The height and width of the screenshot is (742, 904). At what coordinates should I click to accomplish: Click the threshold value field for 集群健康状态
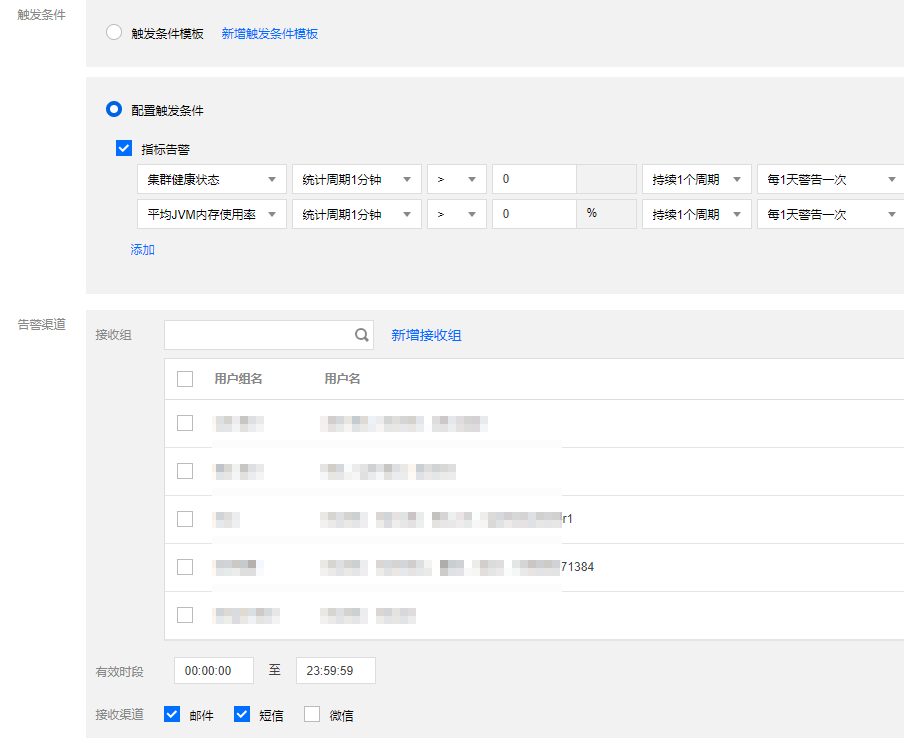coord(534,179)
